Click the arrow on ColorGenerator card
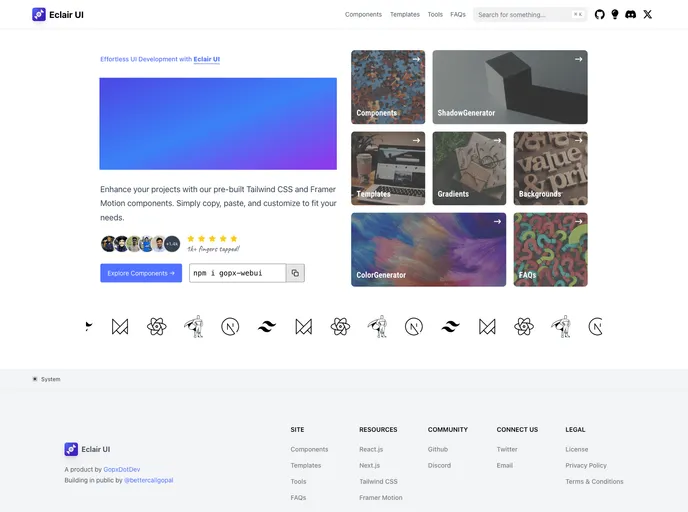688x512 pixels. 497,222
